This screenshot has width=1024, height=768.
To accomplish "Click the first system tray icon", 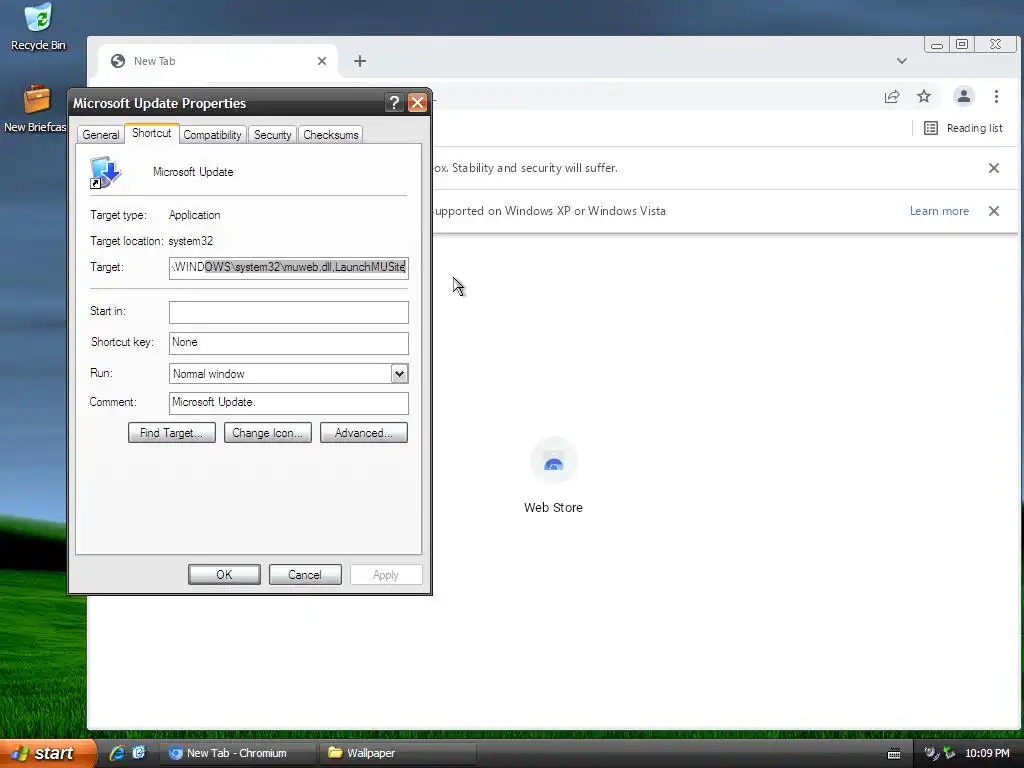I will 932,753.
